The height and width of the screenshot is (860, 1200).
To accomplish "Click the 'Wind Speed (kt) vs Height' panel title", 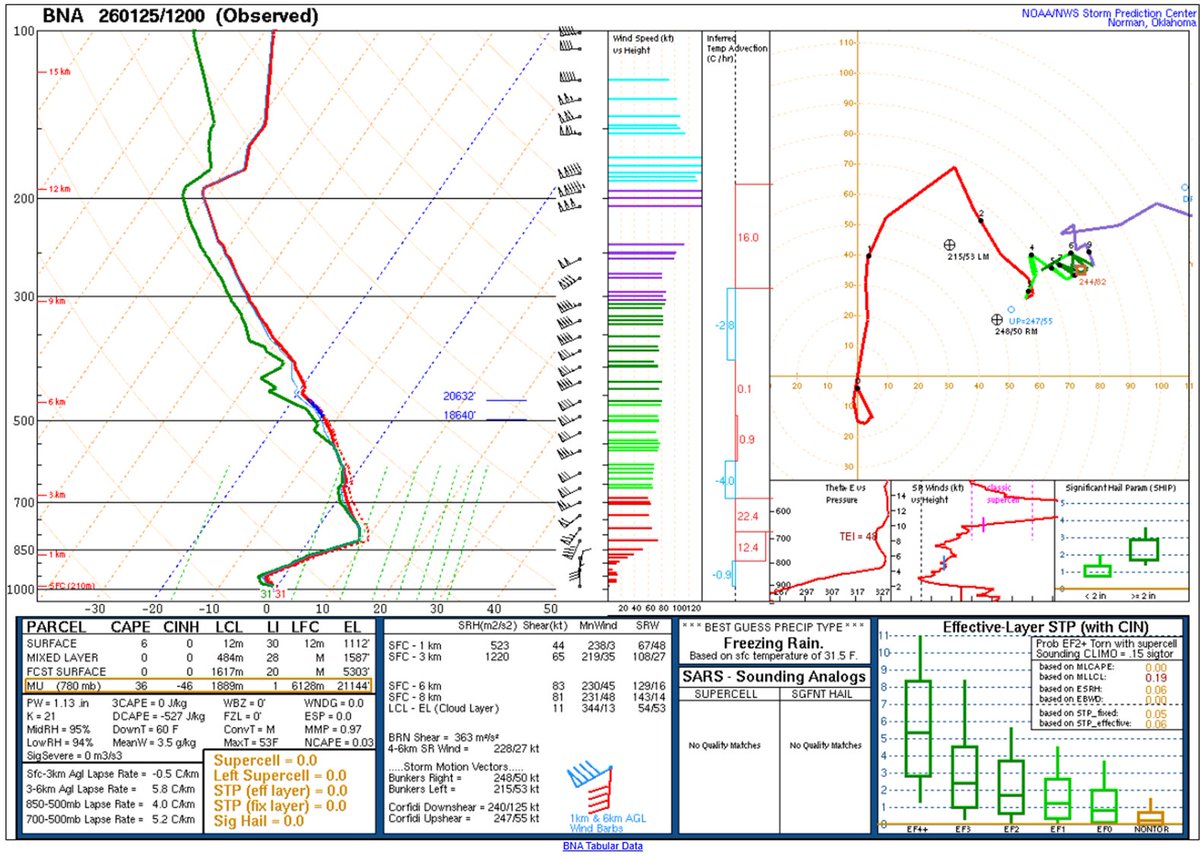I will tap(643, 43).
